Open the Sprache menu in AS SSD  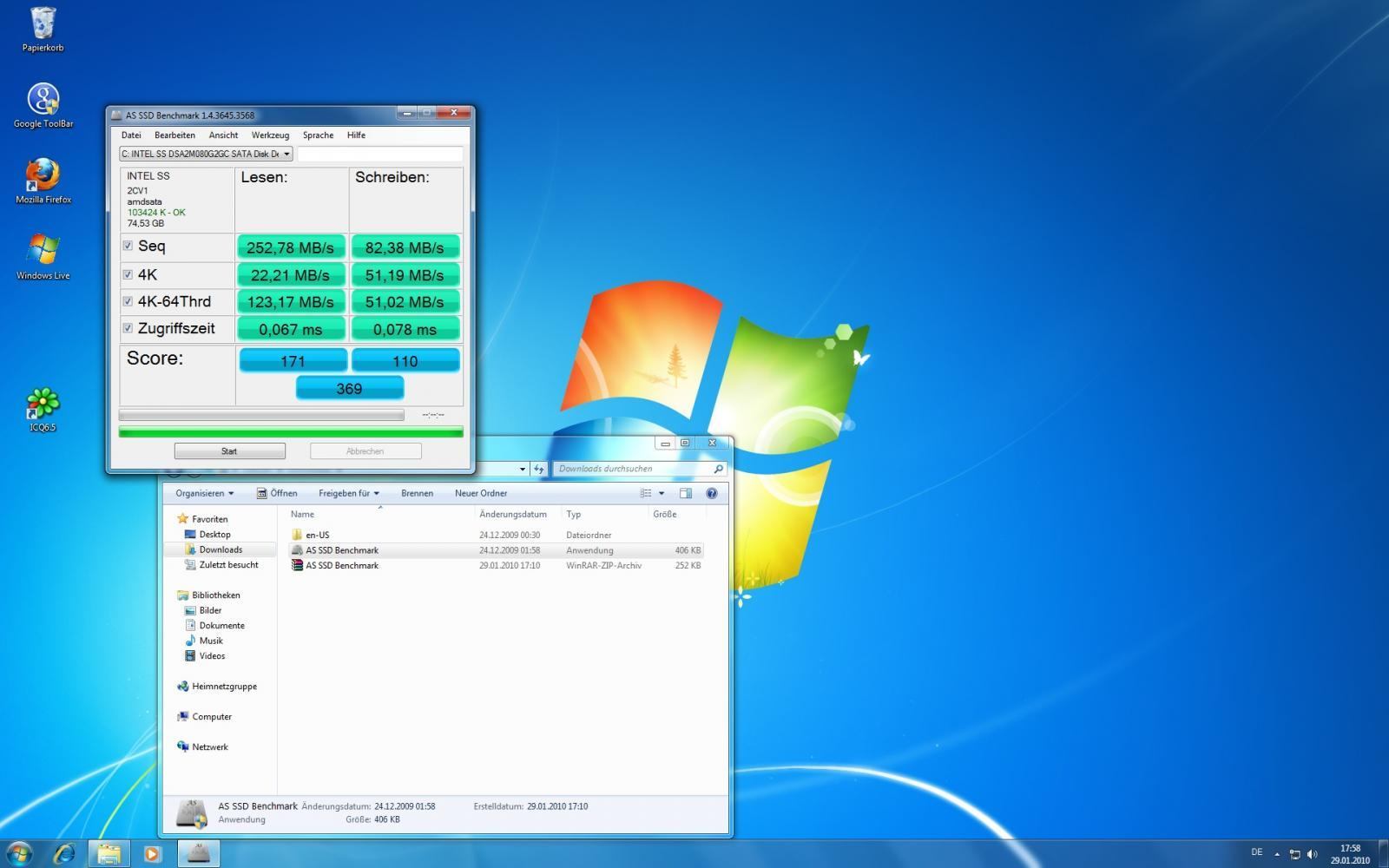[x=318, y=135]
